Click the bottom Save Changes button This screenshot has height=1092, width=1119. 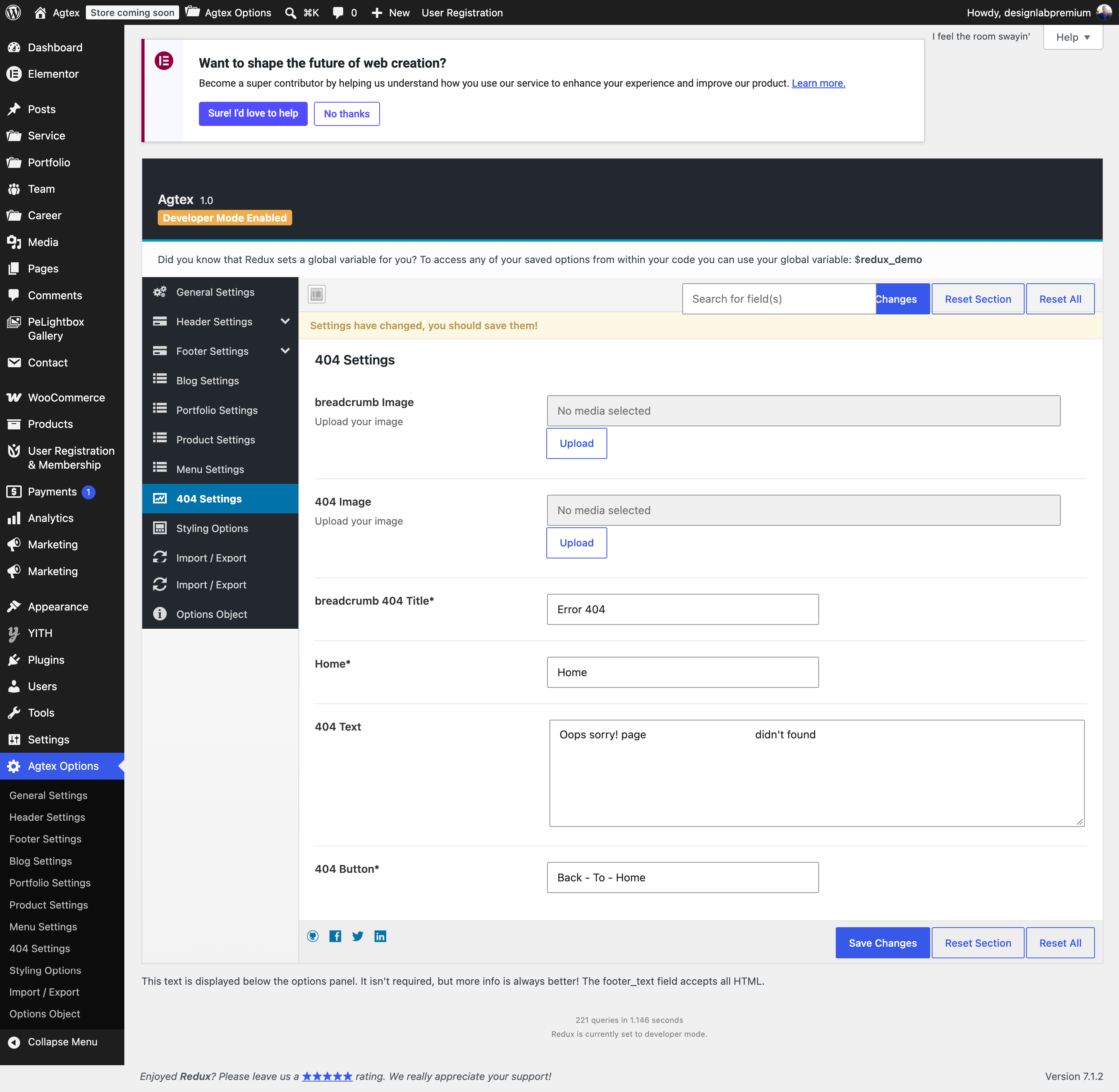tap(883, 943)
